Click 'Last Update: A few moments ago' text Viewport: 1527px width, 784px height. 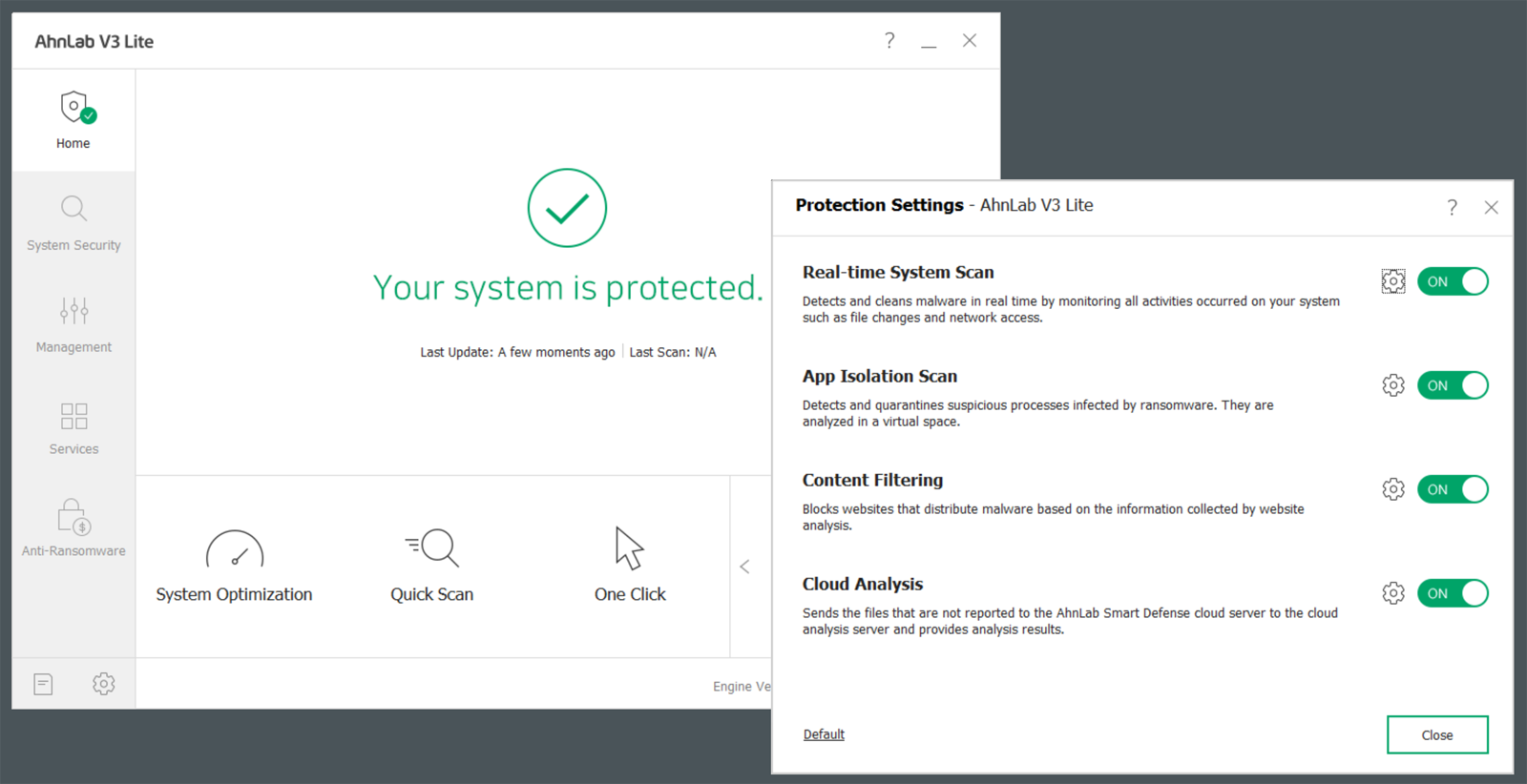click(x=517, y=352)
